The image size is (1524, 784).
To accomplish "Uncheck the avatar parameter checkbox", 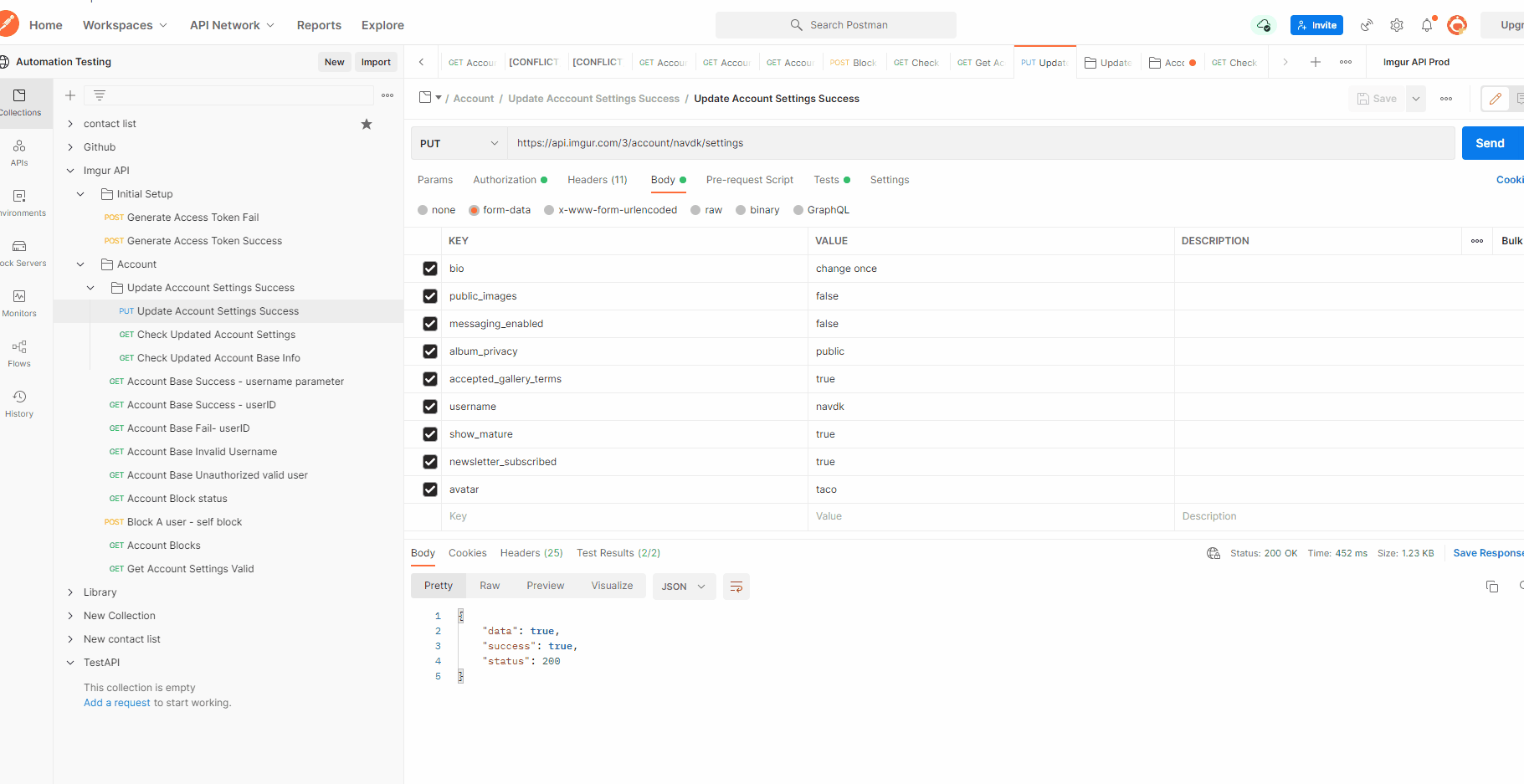I will 430,489.
